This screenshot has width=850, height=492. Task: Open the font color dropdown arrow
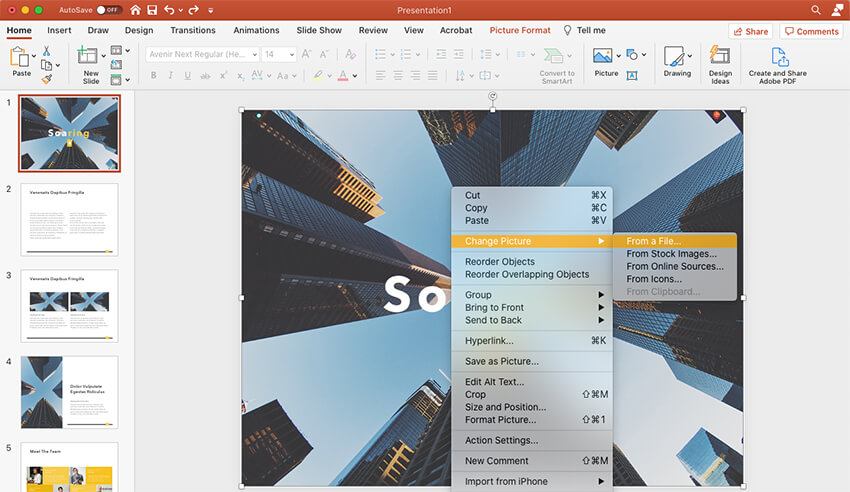tap(355, 76)
